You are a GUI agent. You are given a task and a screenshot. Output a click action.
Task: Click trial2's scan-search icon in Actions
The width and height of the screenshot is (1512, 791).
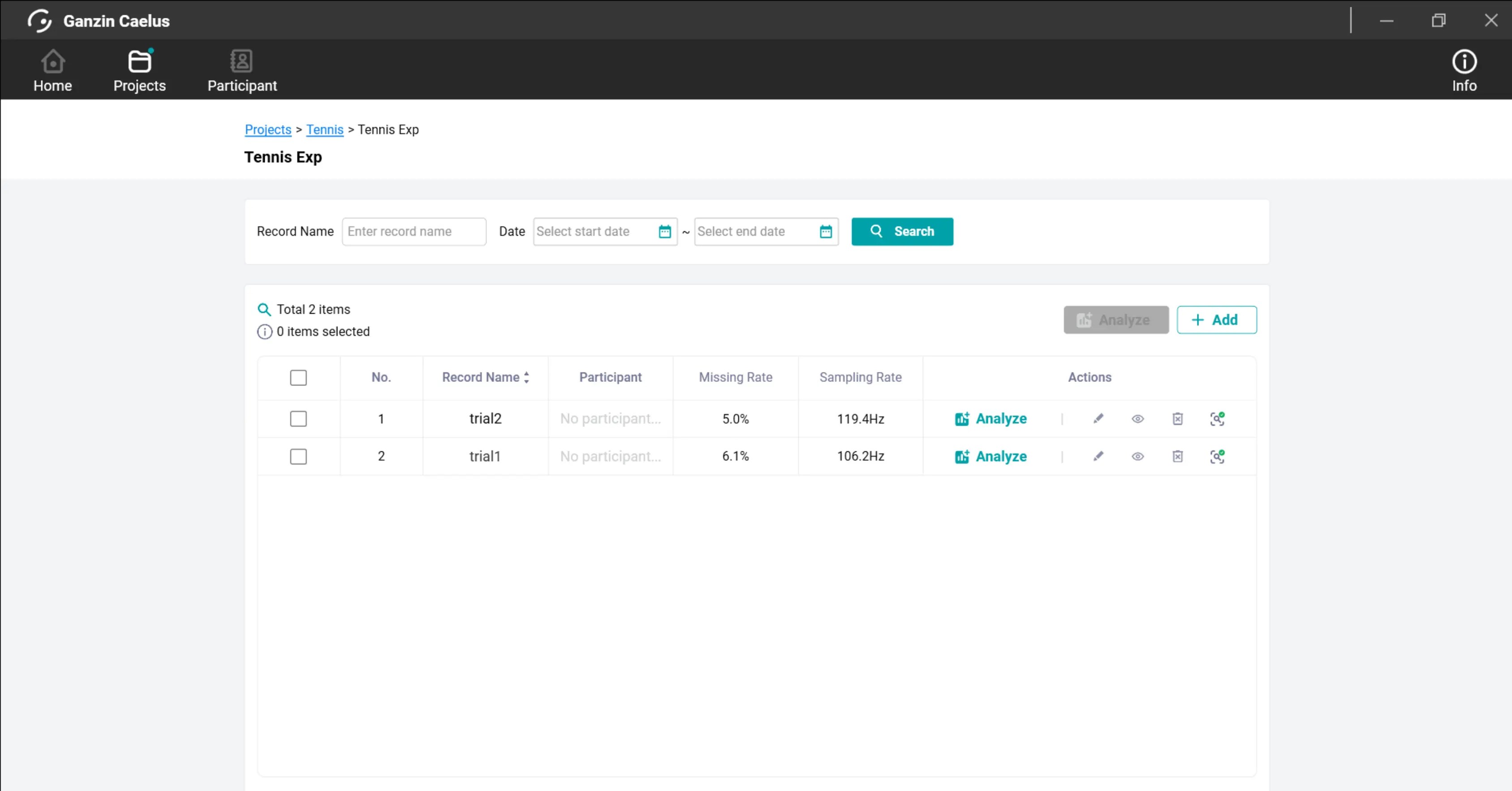pyautogui.click(x=1217, y=419)
